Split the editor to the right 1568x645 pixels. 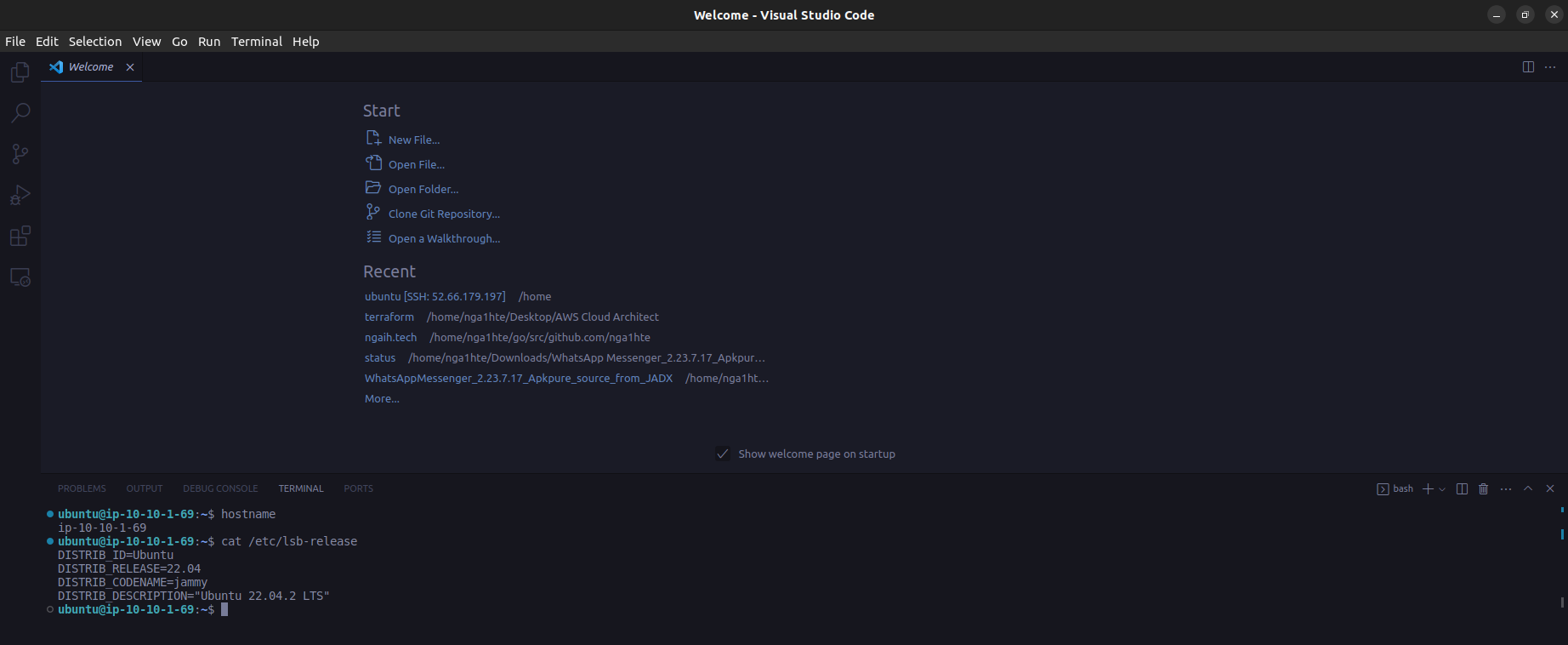pyautogui.click(x=1528, y=67)
